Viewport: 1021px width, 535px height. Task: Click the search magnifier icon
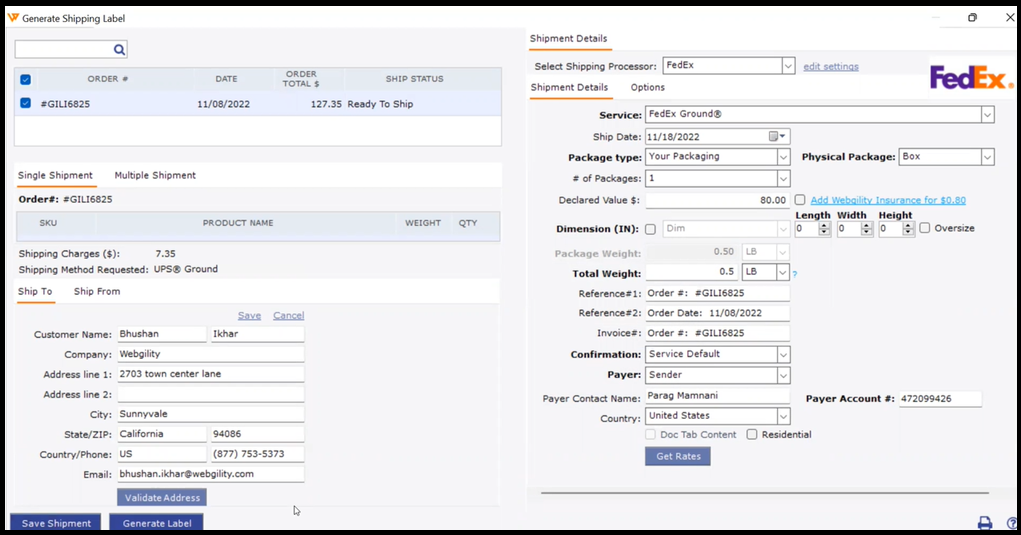coord(119,50)
